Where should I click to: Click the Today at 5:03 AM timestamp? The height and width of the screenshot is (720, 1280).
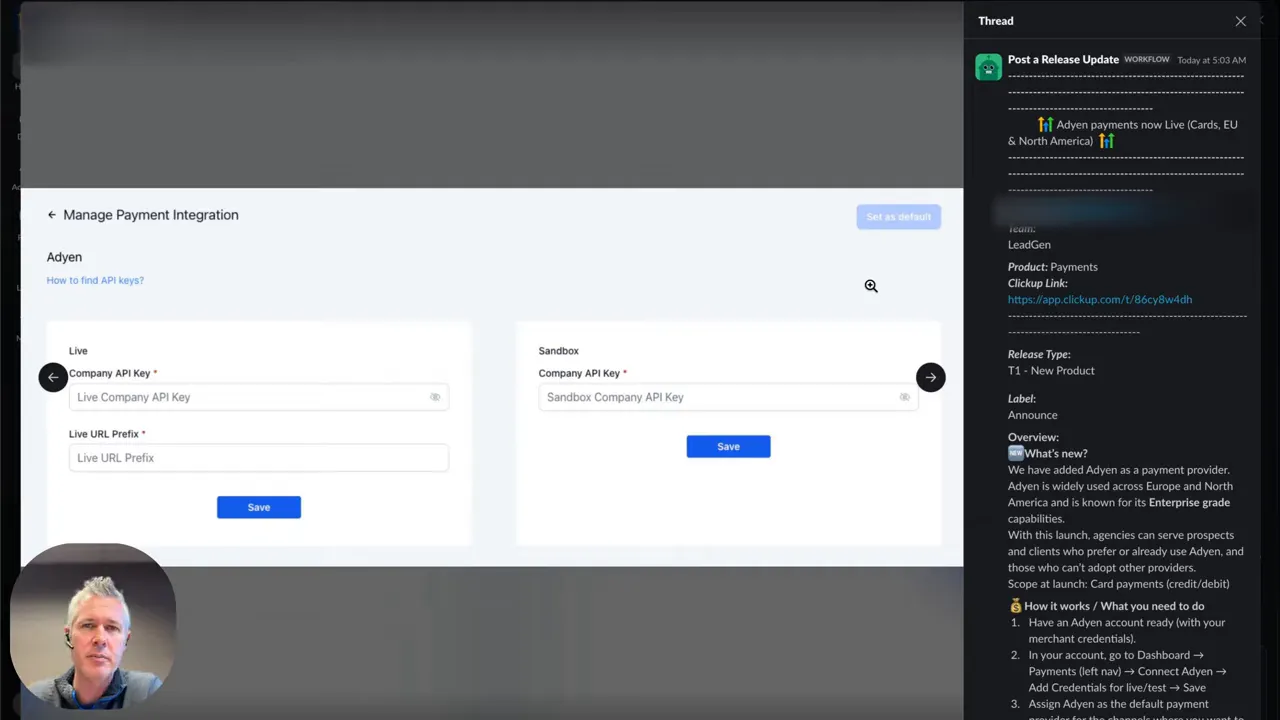point(1211,60)
